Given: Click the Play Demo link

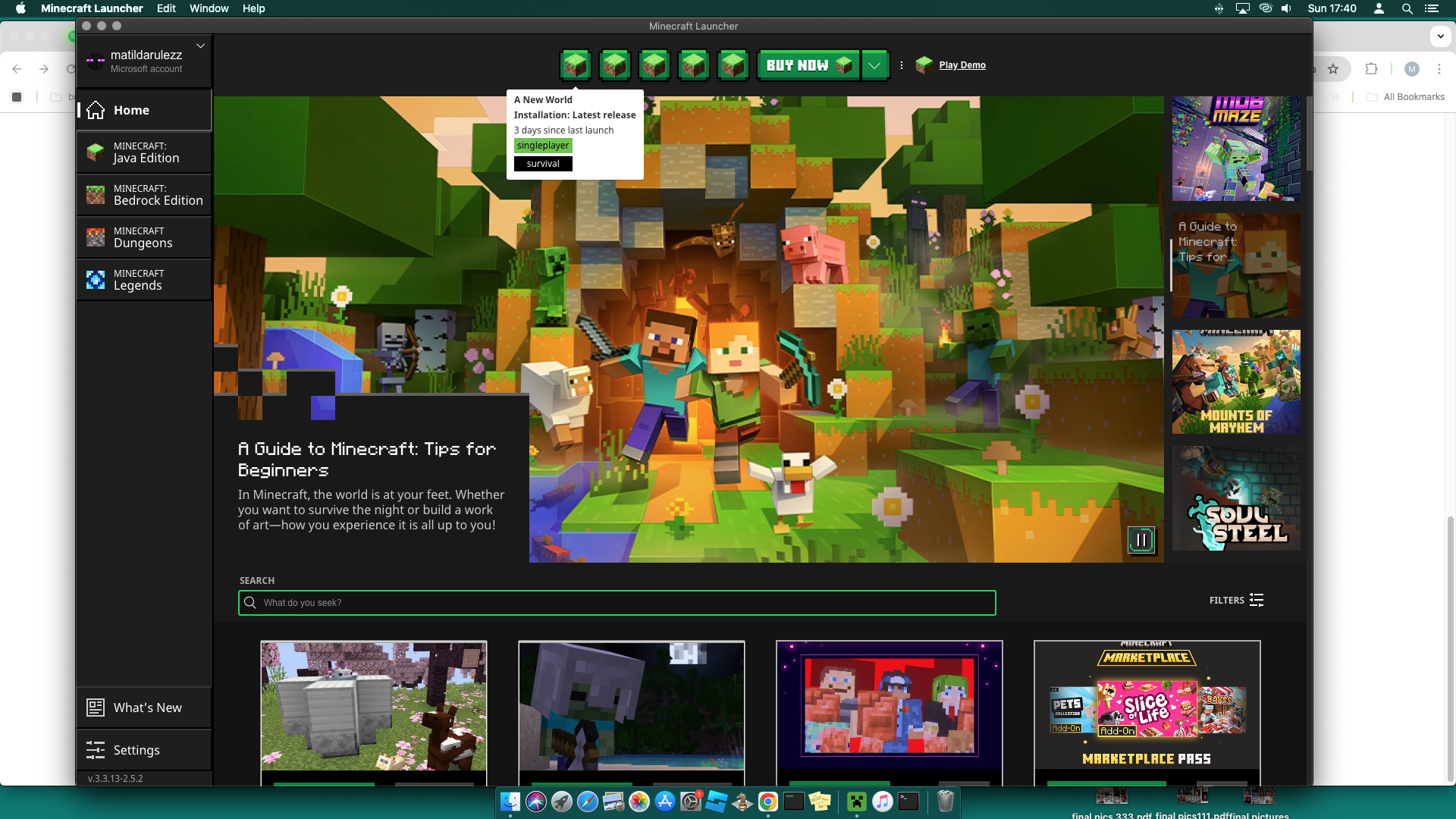Looking at the screenshot, I should (962, 65).
